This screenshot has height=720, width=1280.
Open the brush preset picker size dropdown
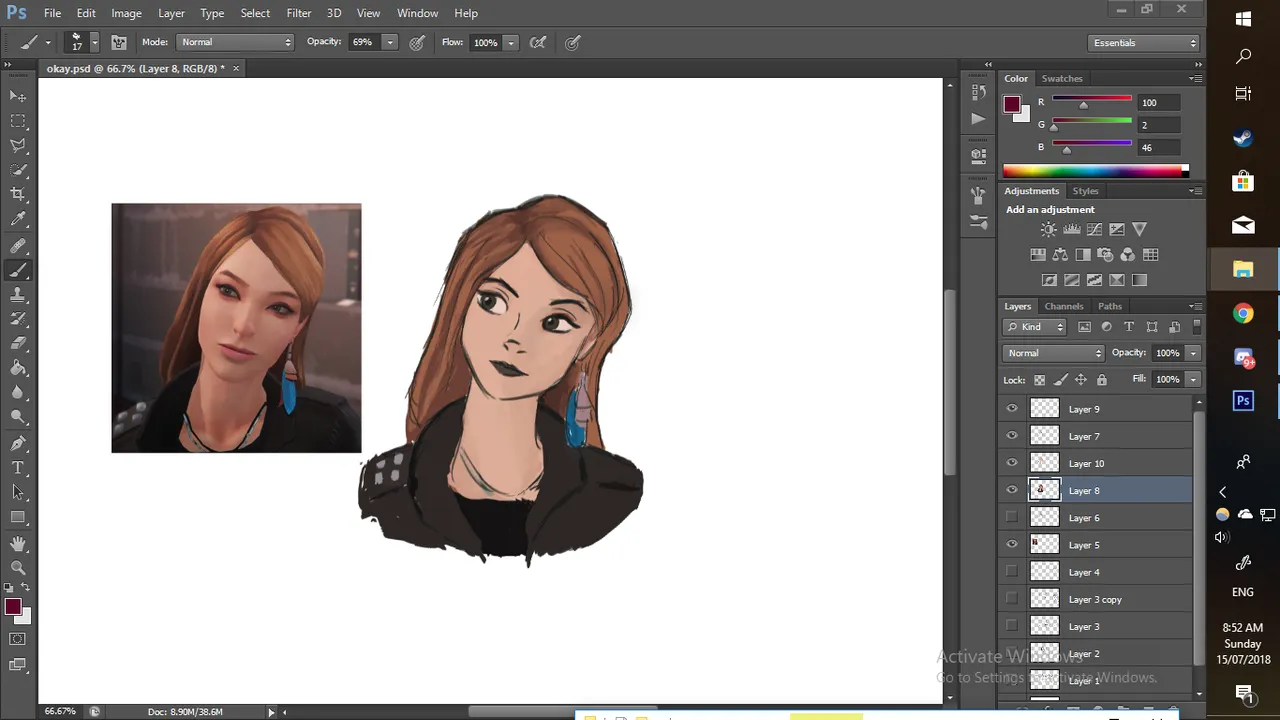click(x=94, y=42)
